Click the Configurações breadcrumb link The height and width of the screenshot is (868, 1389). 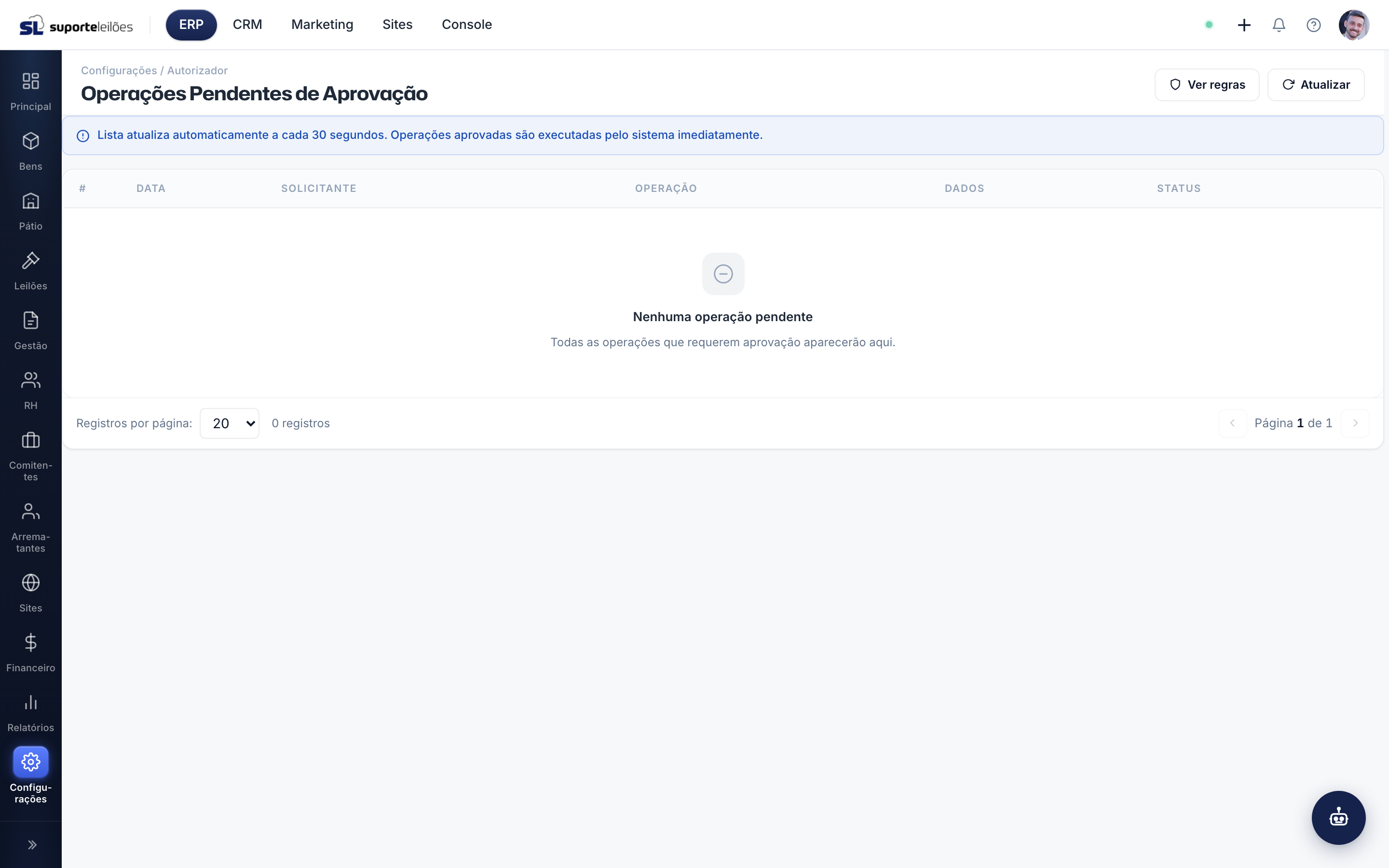coord(119,70)
